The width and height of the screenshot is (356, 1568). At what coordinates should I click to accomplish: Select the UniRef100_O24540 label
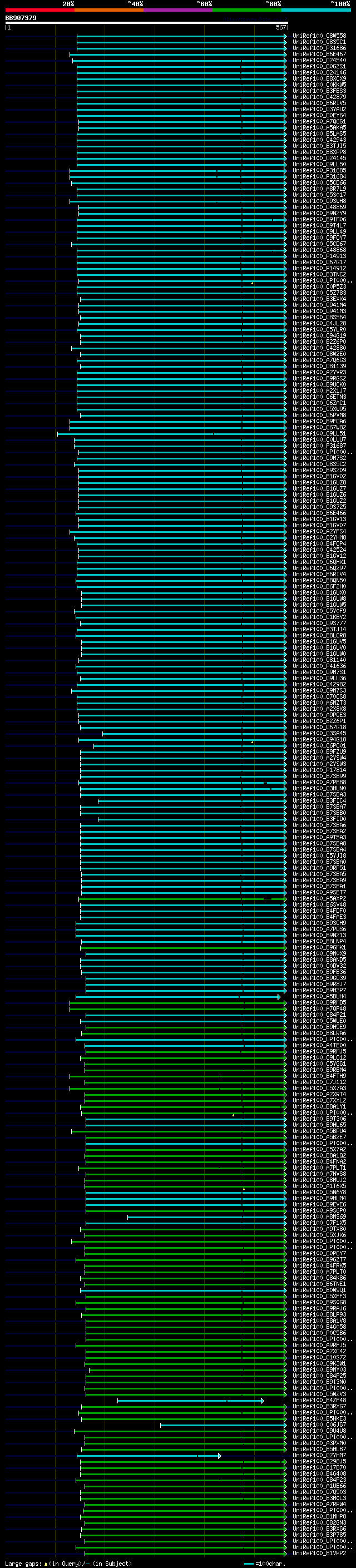(x=319, y=60)
